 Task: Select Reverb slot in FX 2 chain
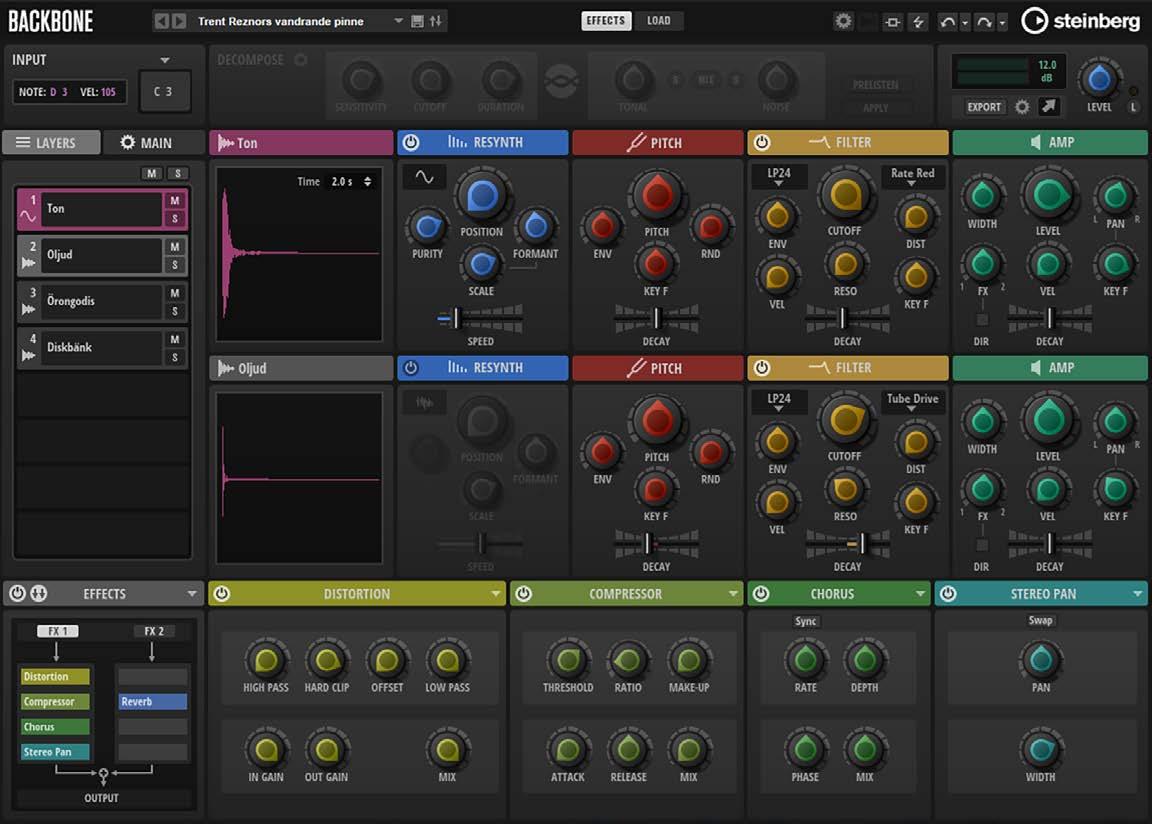pyautogui.click(x=153, y=701)
